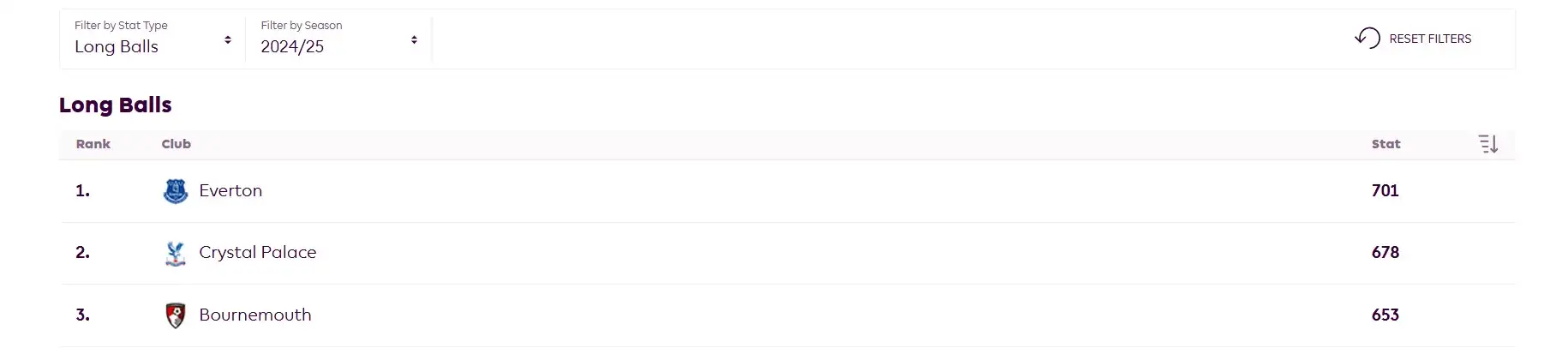Click Crystal Palace's 678 stat value
The width and height of the screenshot is (1568, 348).
1385,253
